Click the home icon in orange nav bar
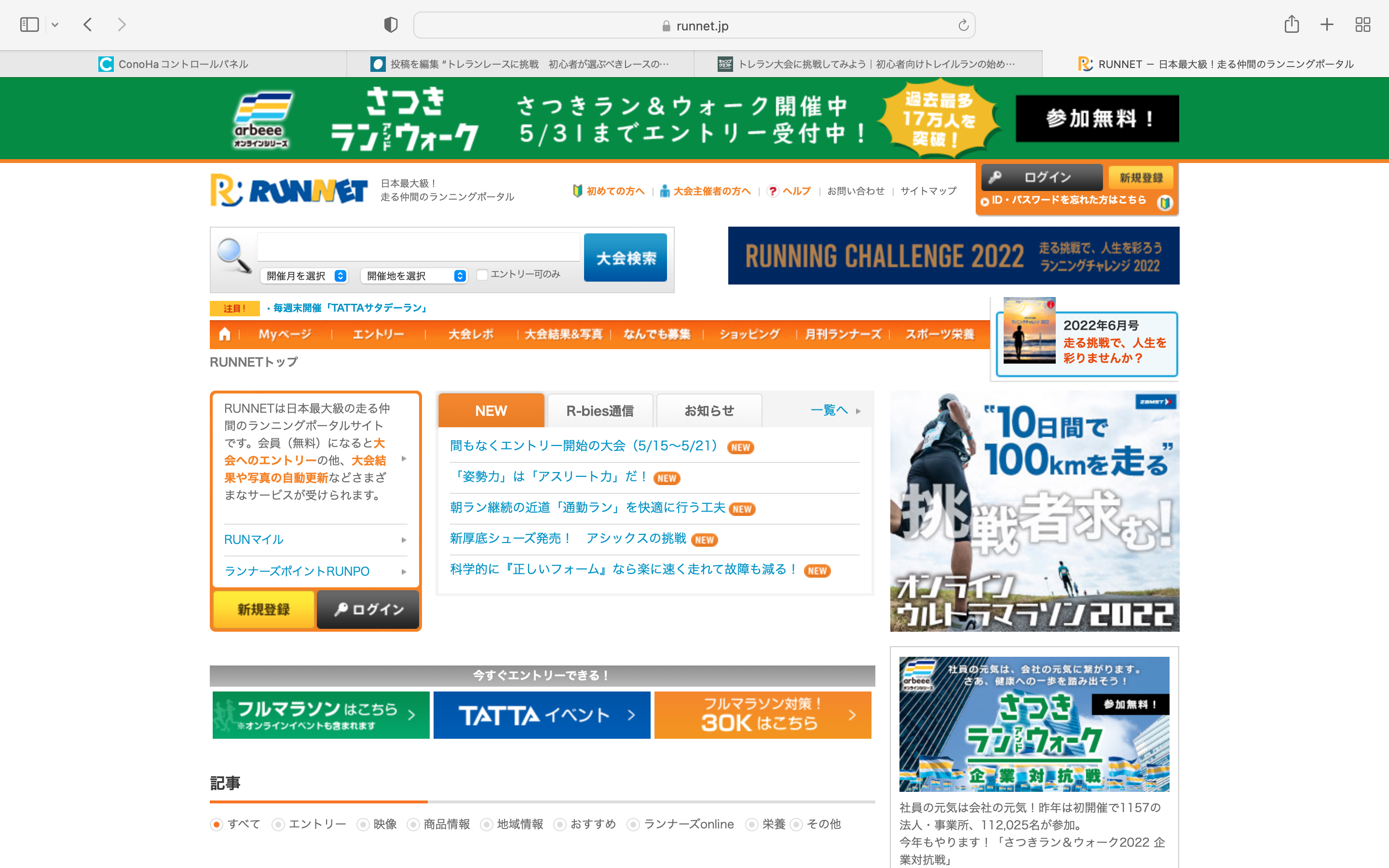 (224, 334)
